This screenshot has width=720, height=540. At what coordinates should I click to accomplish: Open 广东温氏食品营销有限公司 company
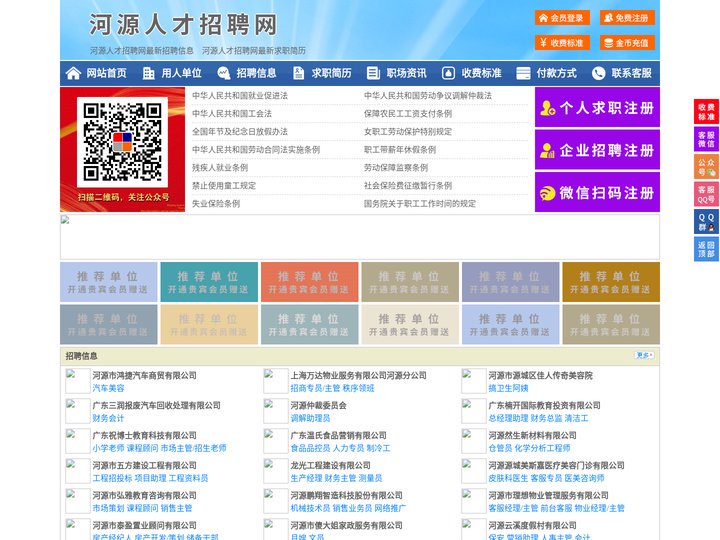coord(338,435)
